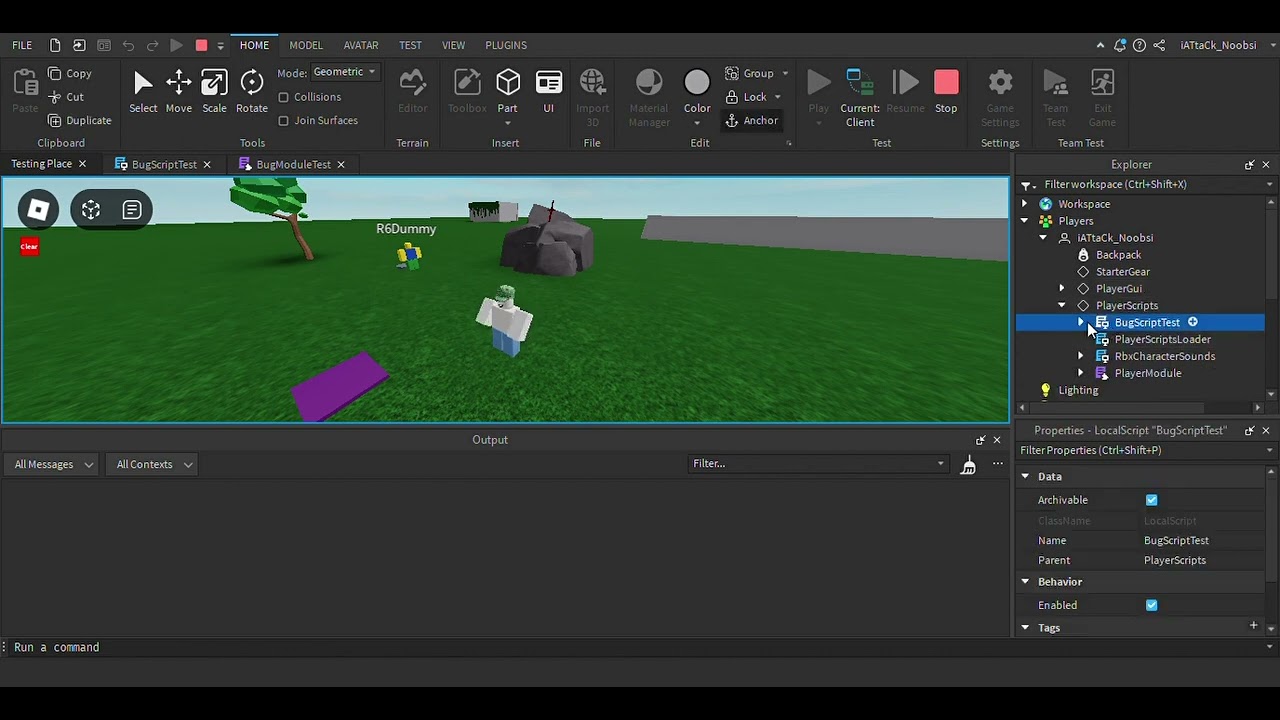Expand the Workspace tree item
1280x720 pixels.
click(1024, 203)
